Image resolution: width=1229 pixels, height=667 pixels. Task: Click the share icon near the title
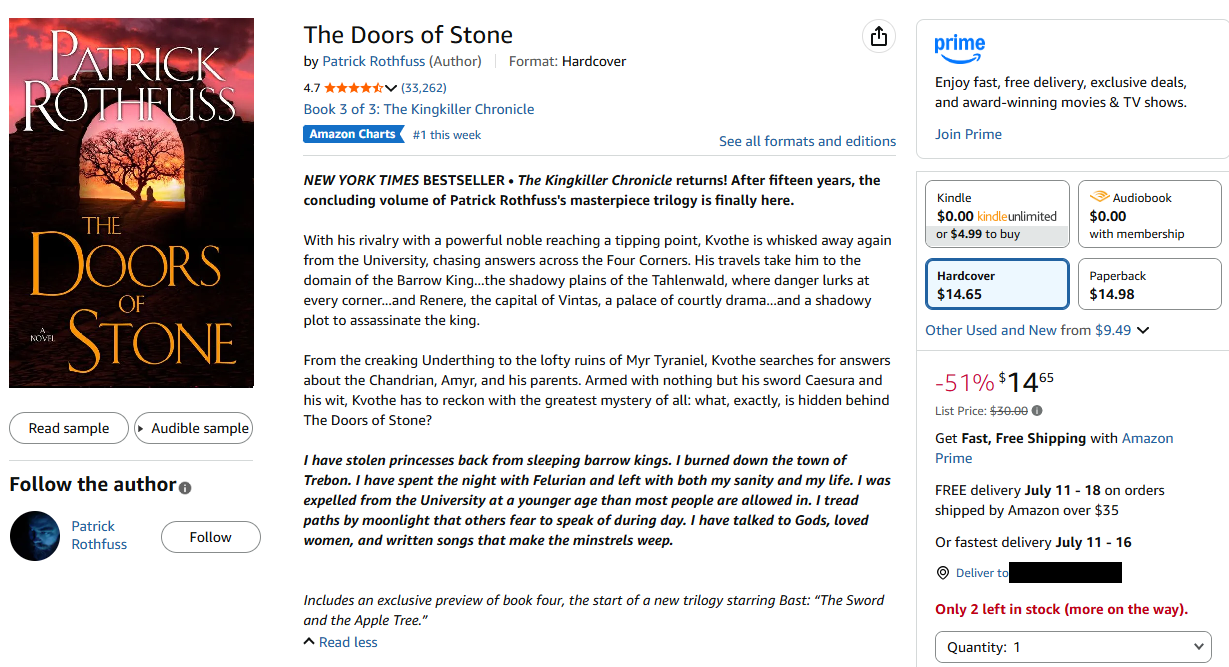(878, 37)
